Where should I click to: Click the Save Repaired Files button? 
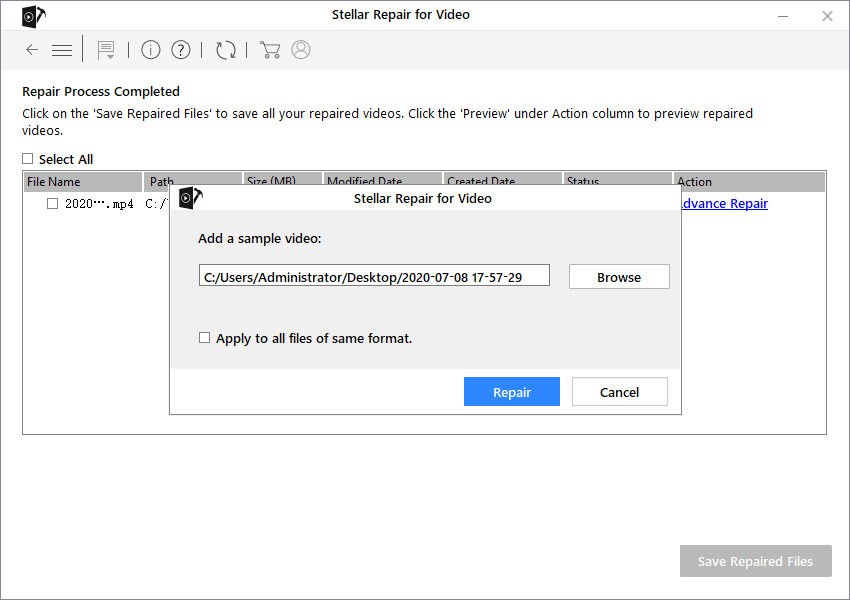coord(755,561)
